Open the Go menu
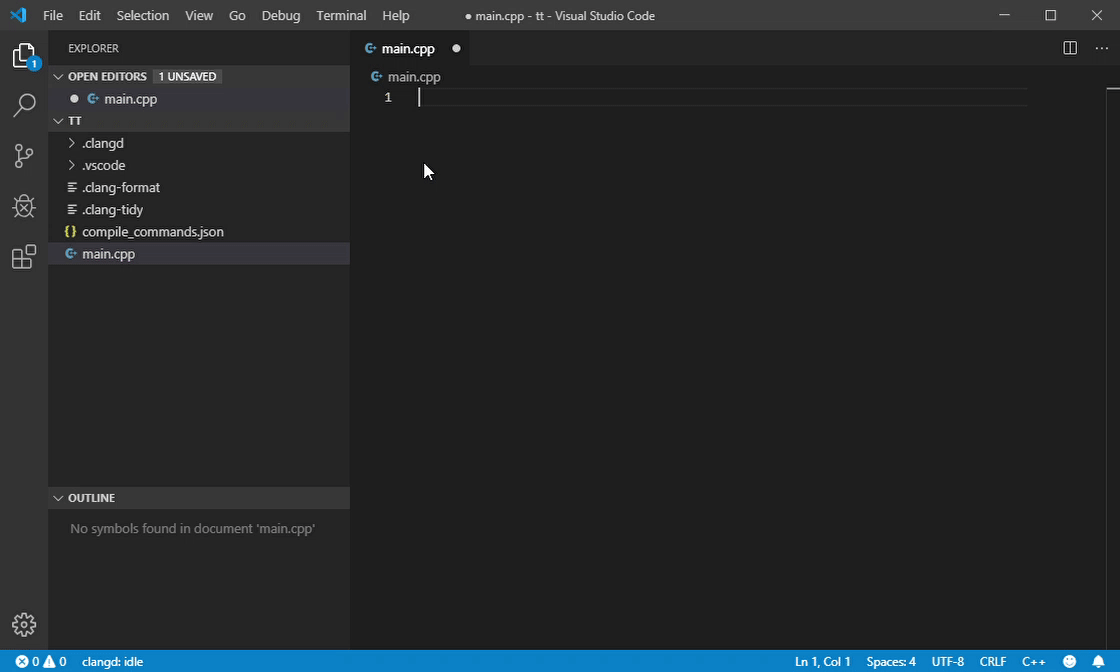This screenshot has width=1120, height=672. pyautogui.click(x=237, y=15)
